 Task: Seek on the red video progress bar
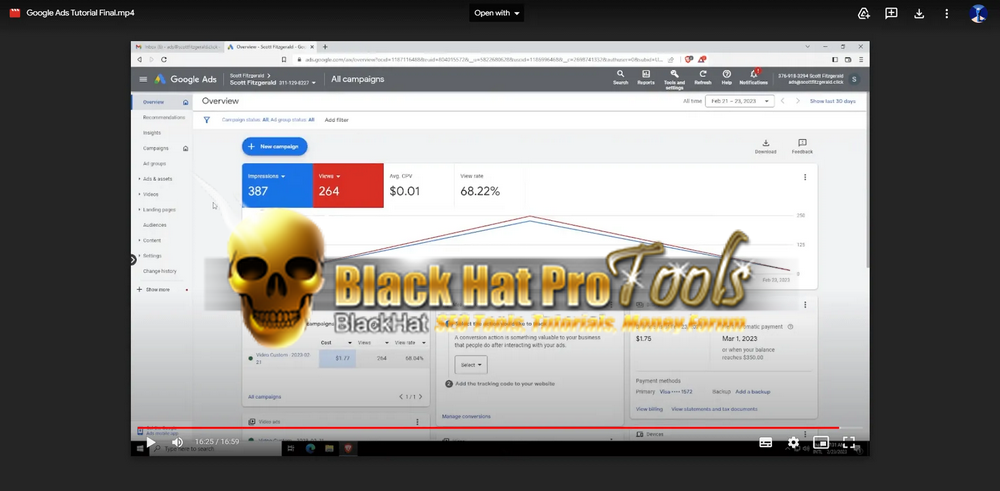[x=499, y=428]
